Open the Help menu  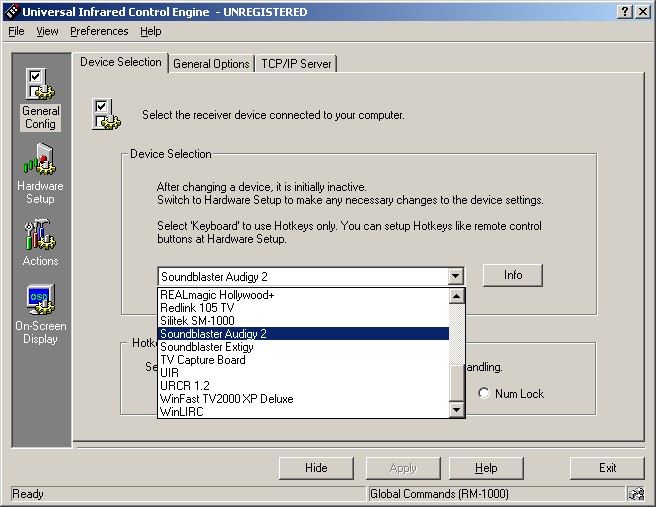coord(151,31)
